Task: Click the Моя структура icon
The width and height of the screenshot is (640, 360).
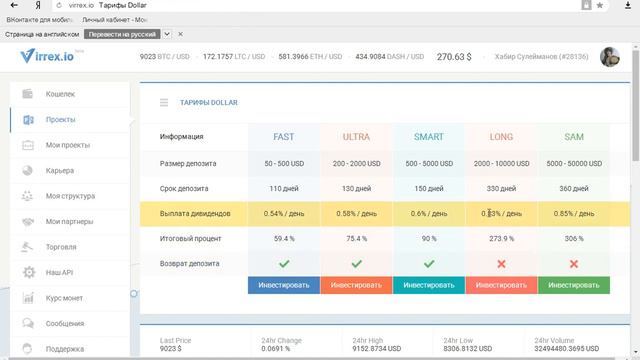Action: (x=27, y=196)
